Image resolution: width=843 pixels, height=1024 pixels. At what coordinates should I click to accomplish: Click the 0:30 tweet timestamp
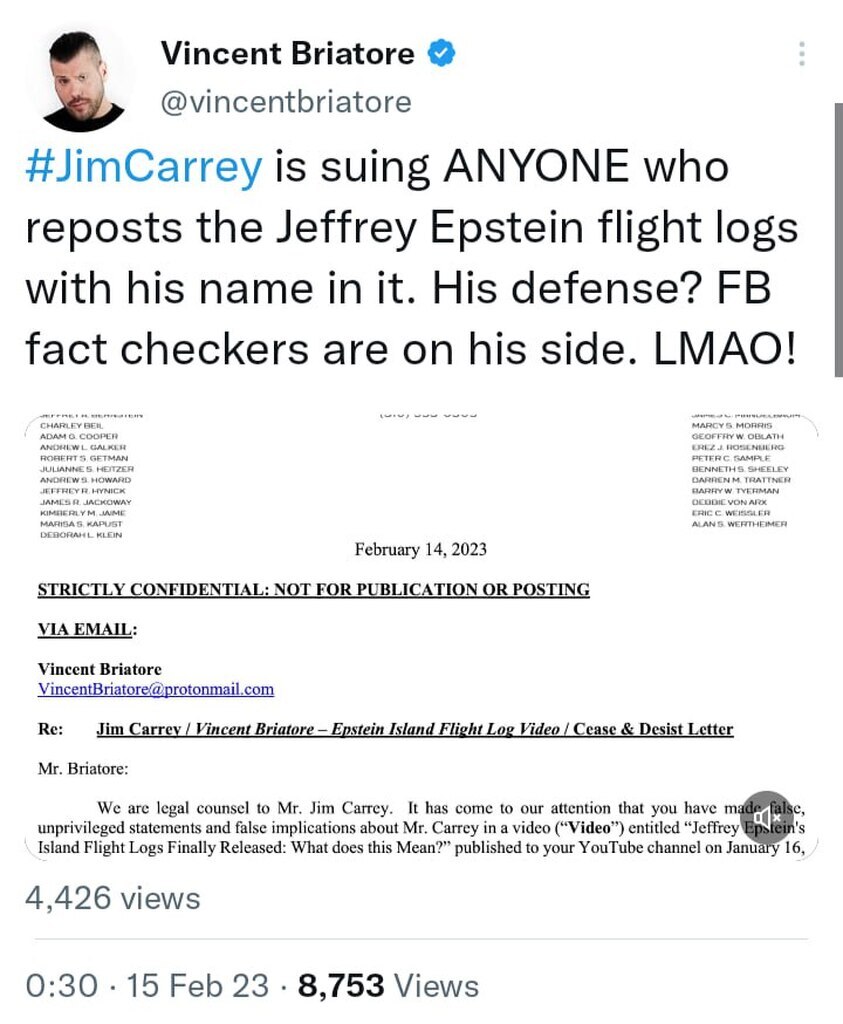[61, 986]
